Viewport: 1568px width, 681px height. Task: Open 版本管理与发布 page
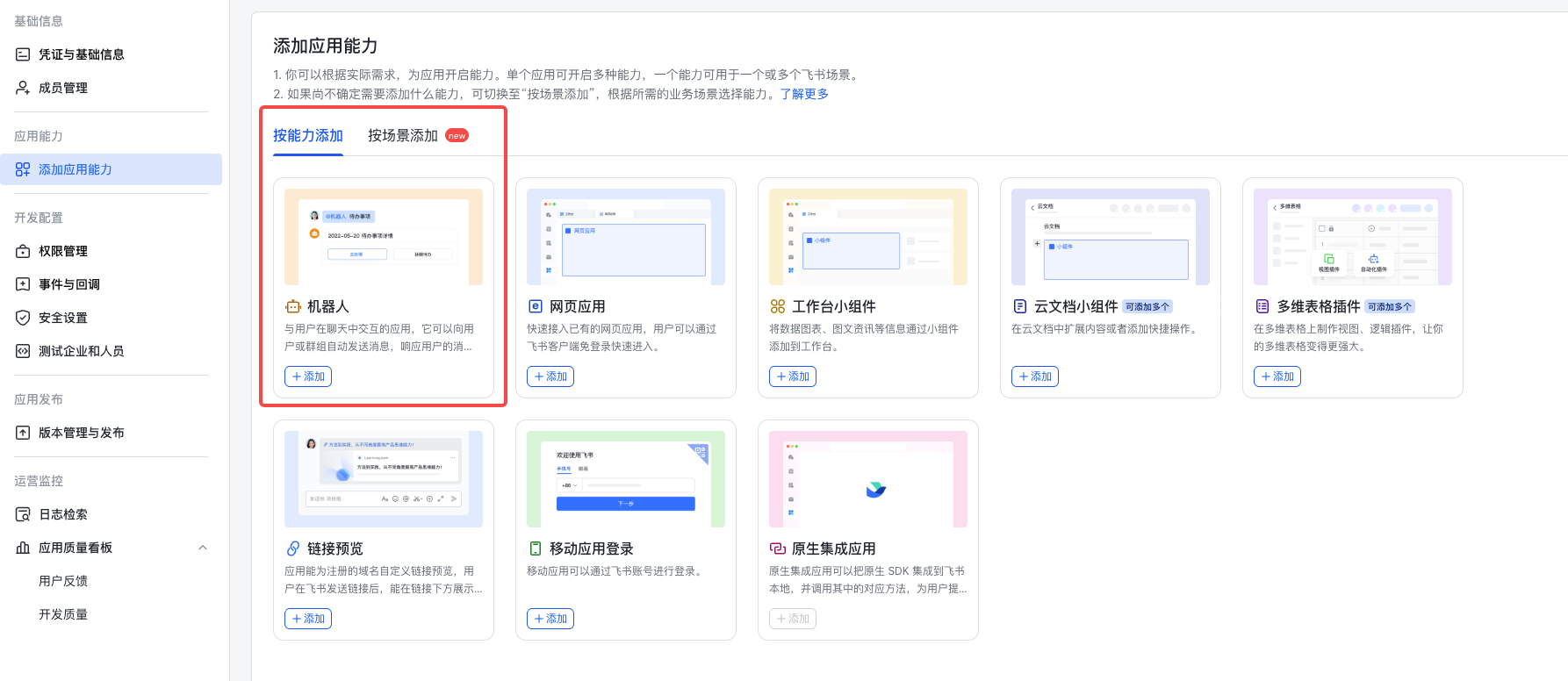tap(81, 433)
